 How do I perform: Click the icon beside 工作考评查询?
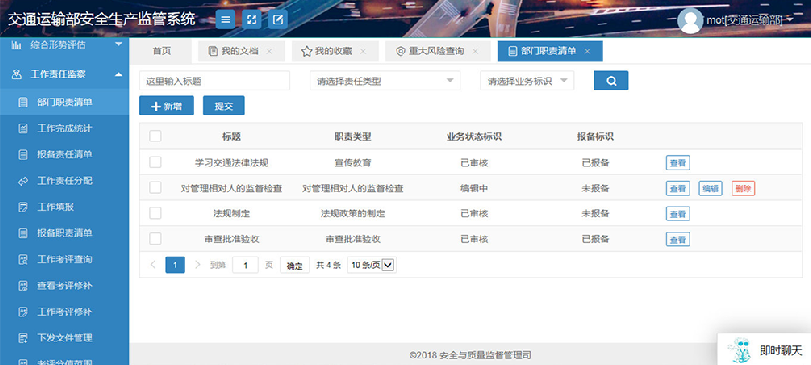[23, 260]
